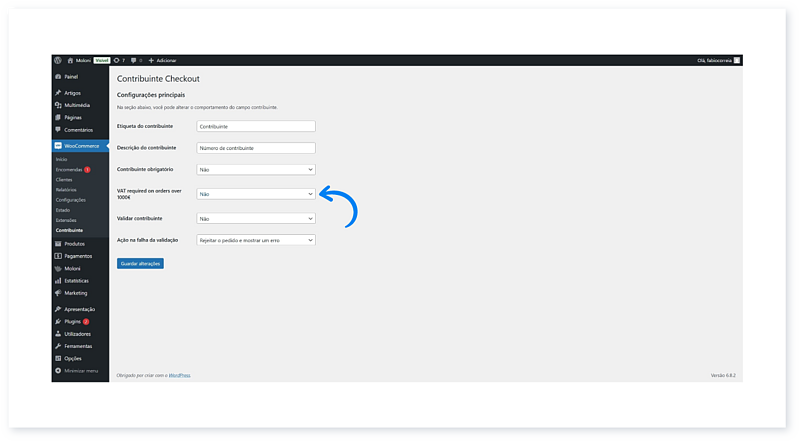Viewport: 800px width, 442px height.
Task: Click the Guardar alterações button
Action: [x=140, y=263]
